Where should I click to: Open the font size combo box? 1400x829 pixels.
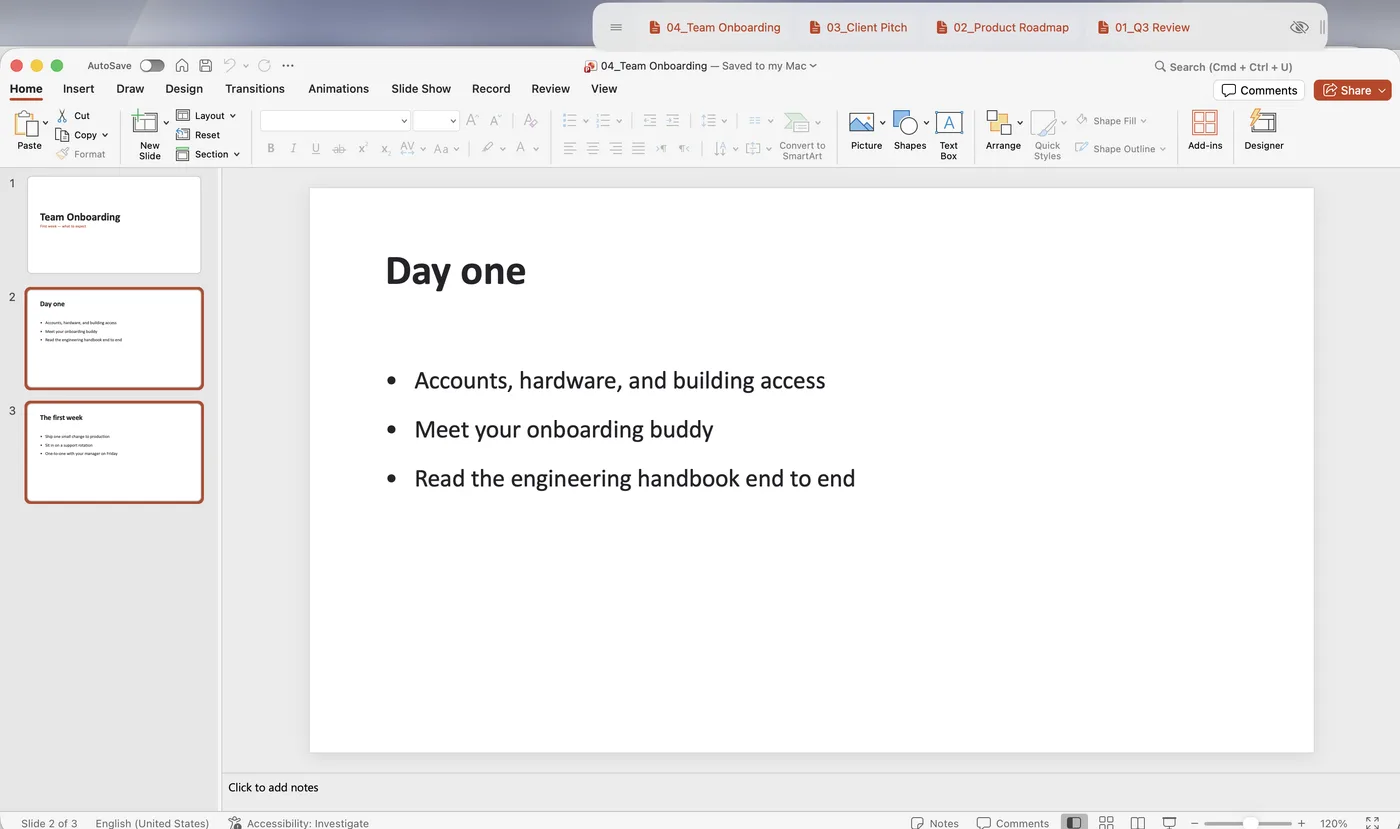436,120
